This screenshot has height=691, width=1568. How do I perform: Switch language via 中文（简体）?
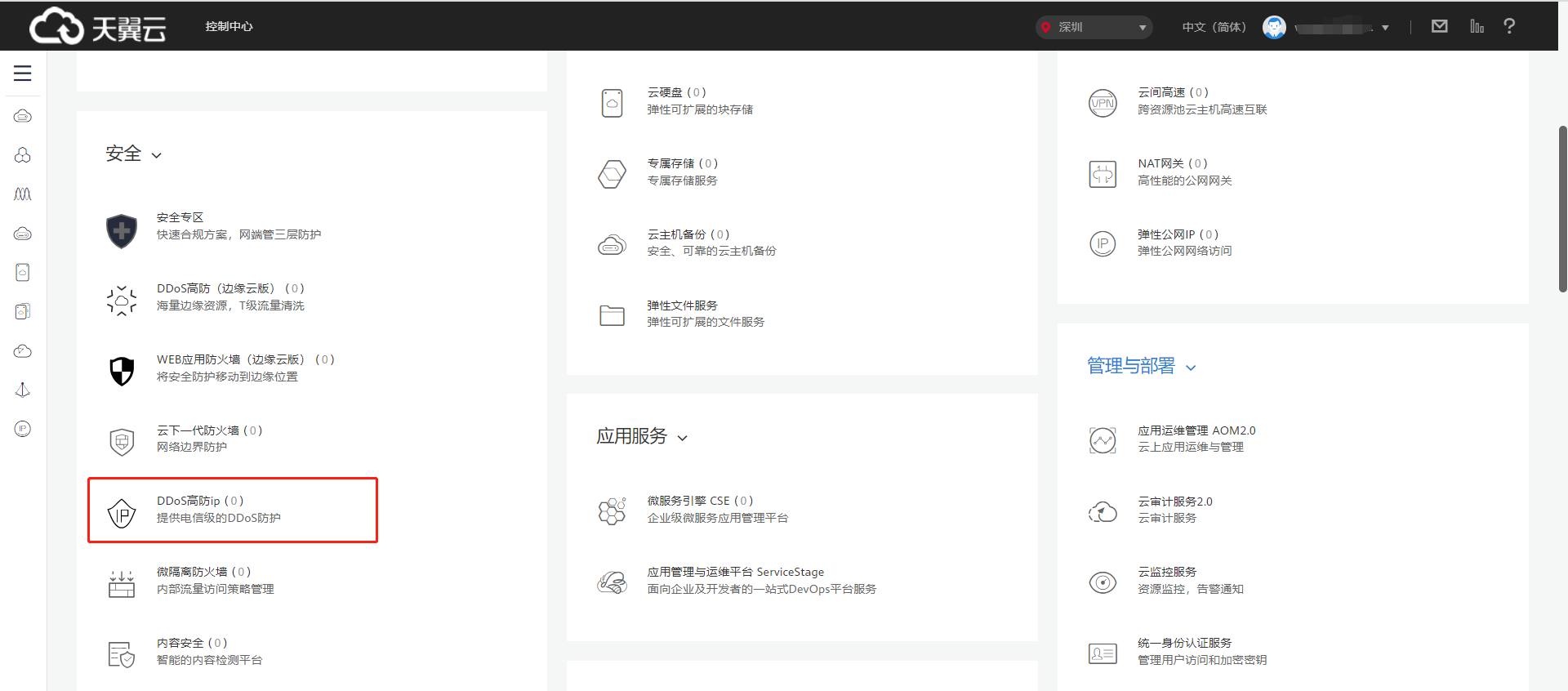pyautogui.click(x=1214, y=27)
